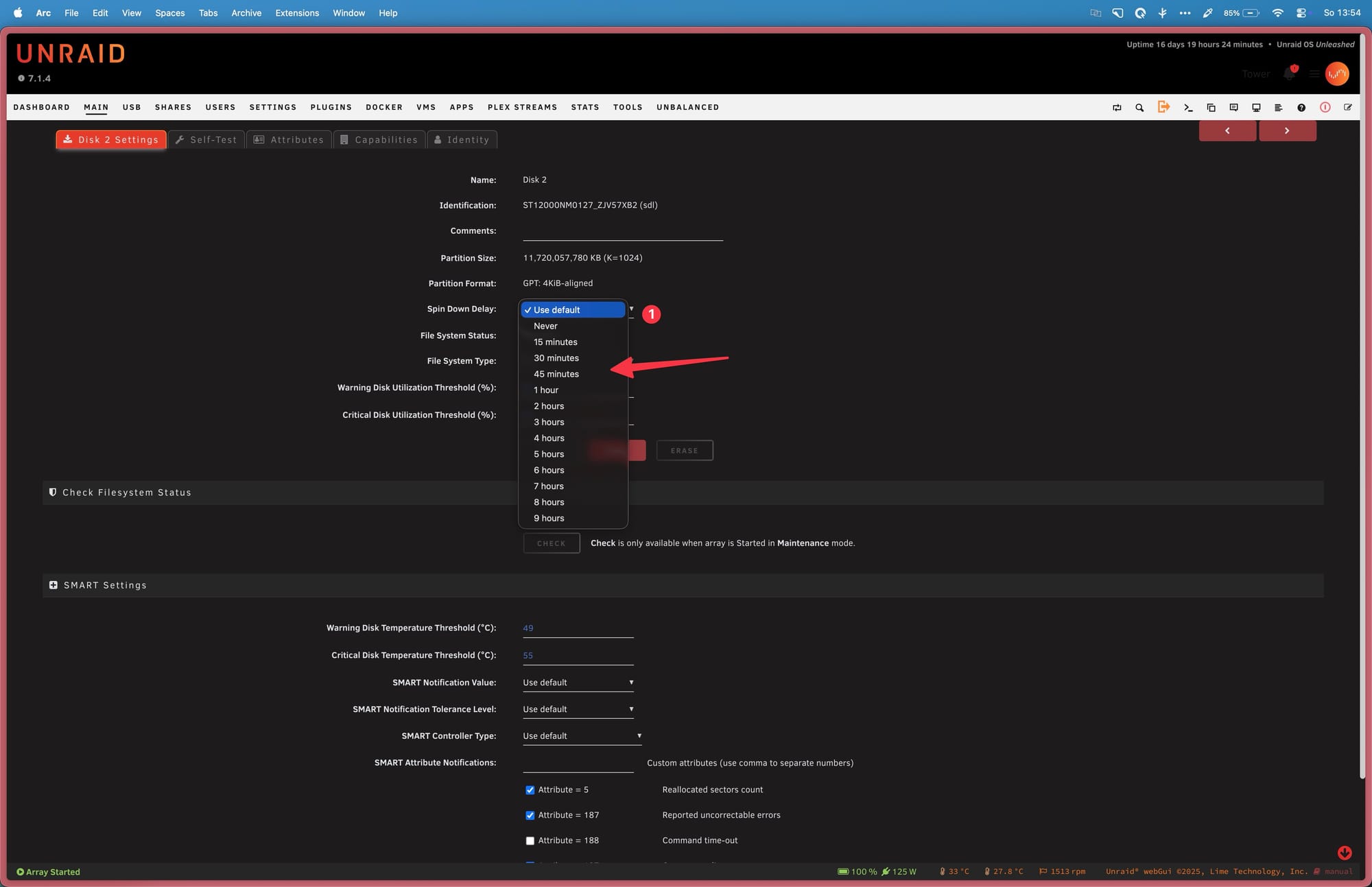The width and height of the screenshot is (1372, 887).
Task: Uncheck Attribute = 5 checkbox
Action: (x=530, y=790)
